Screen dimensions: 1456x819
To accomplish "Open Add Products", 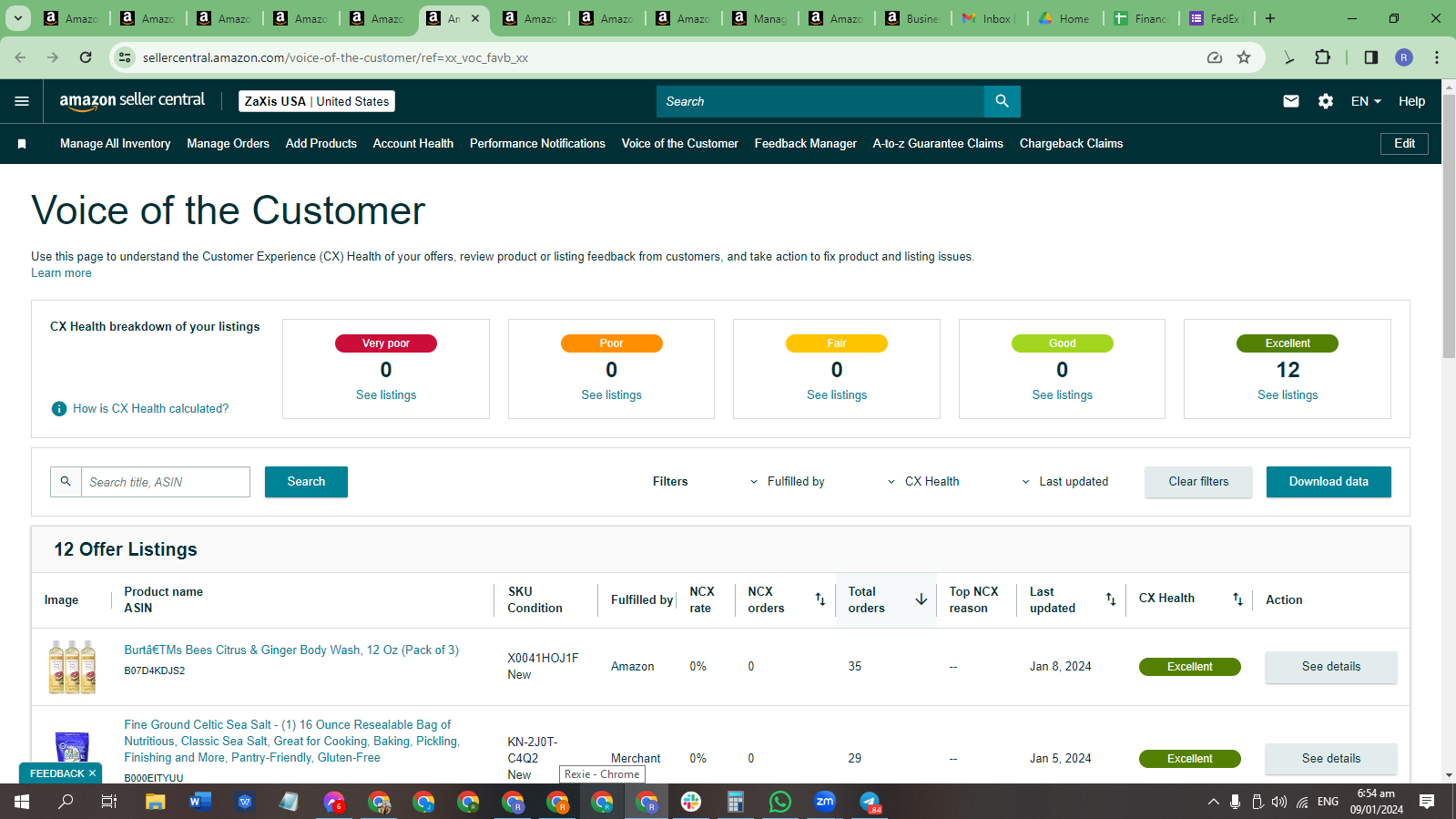I will tap(321, 144).
